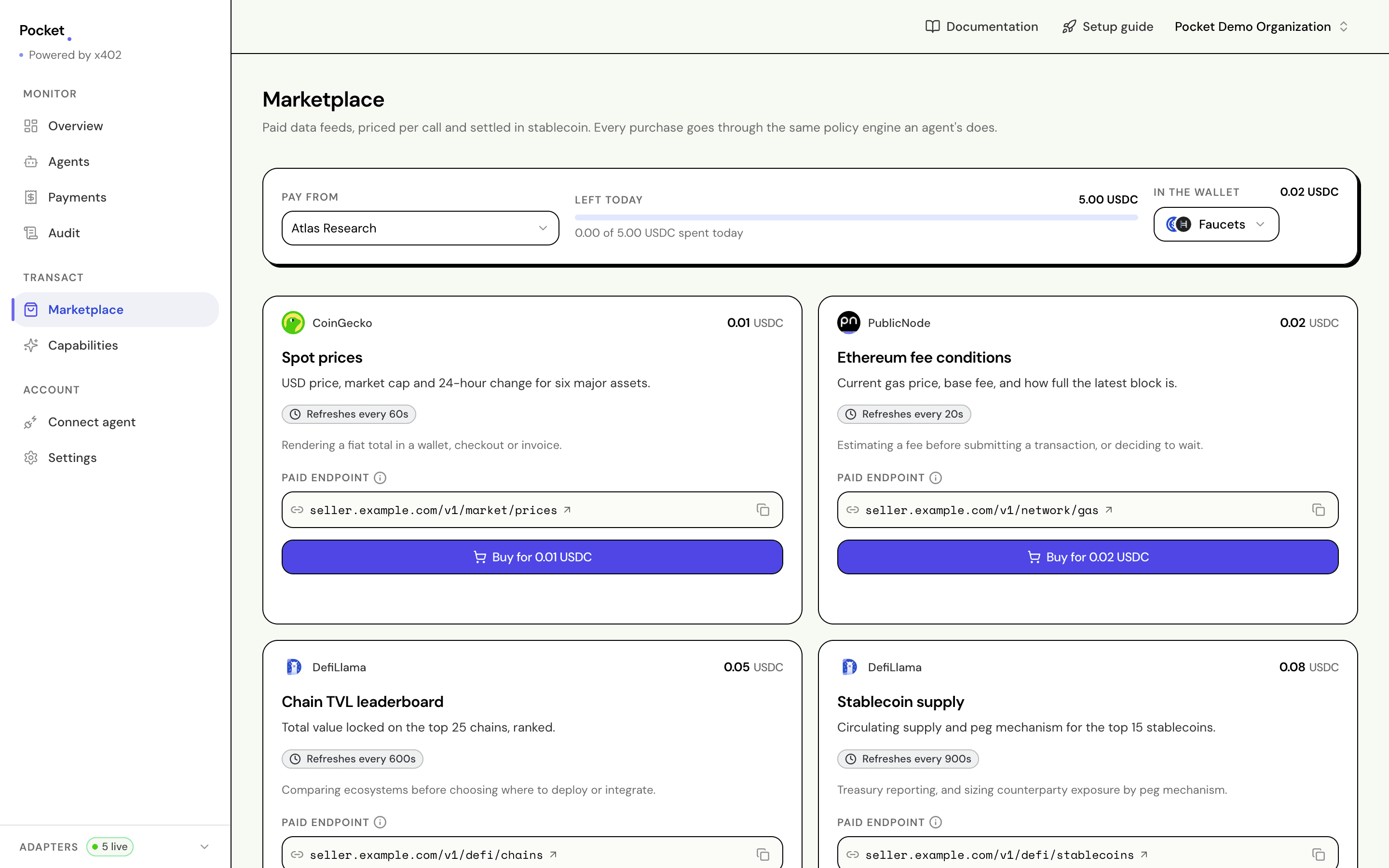Click DefiLlama logo on Chain TVL card
The width and height of the screenshot is (1389, 868).
tap(293, 666)
